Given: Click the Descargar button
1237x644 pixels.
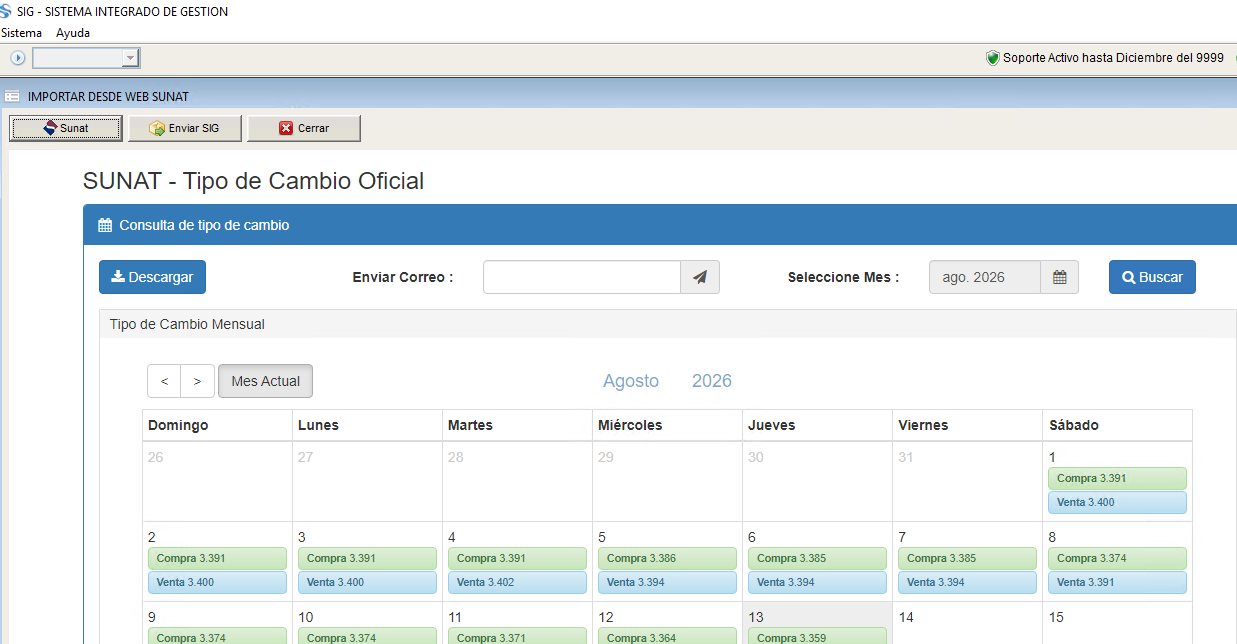Looking at the screenshot, I should [152, 277].
